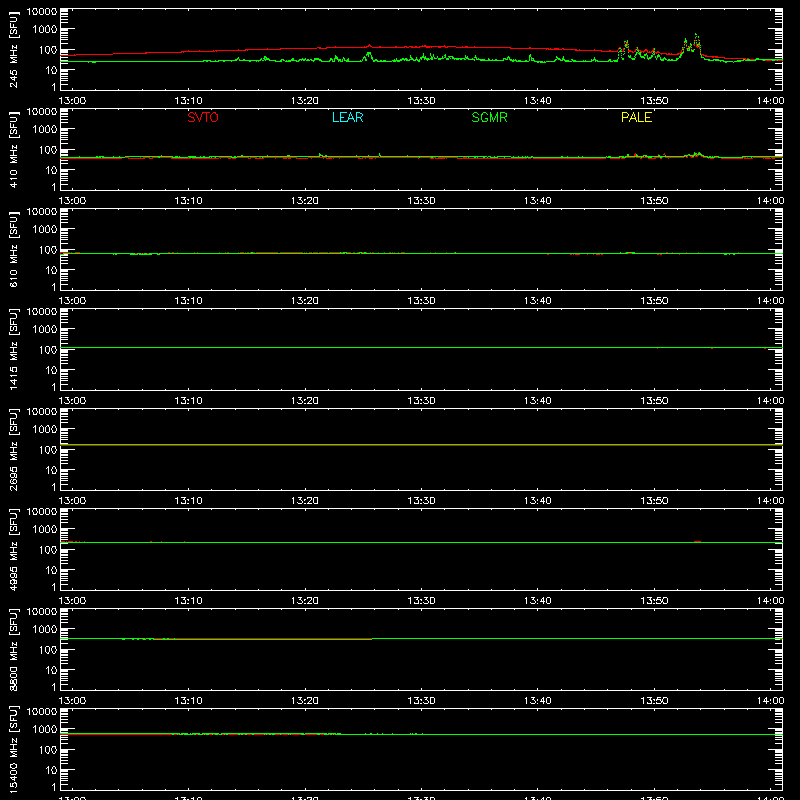Screen dimensions: 800x800
Task: Click the 10000 tick on the 4995 MHz axis
Action: pyautogui.click(x=42, y=512)
